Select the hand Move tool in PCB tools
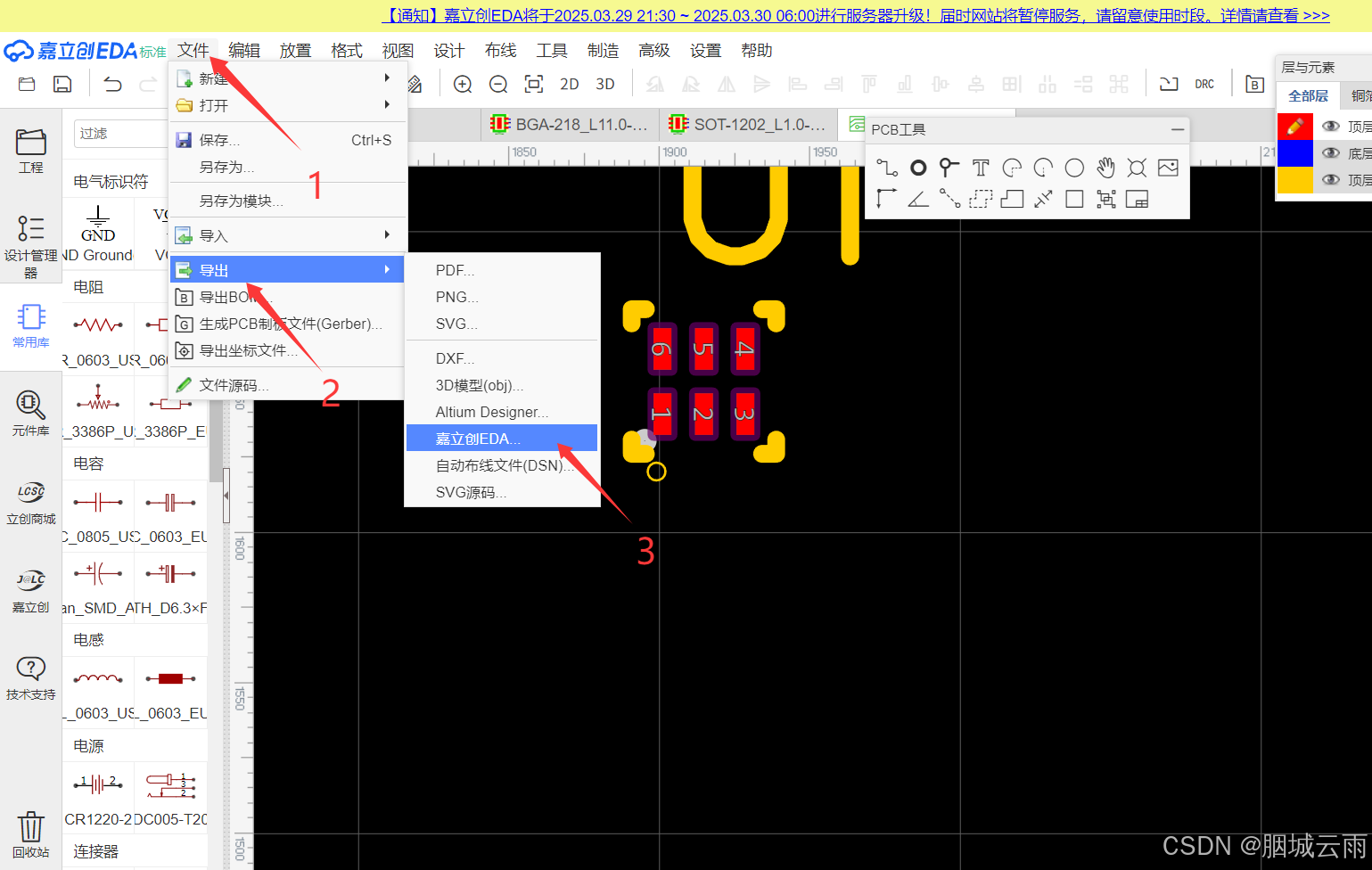 [x=1106, y=167]
